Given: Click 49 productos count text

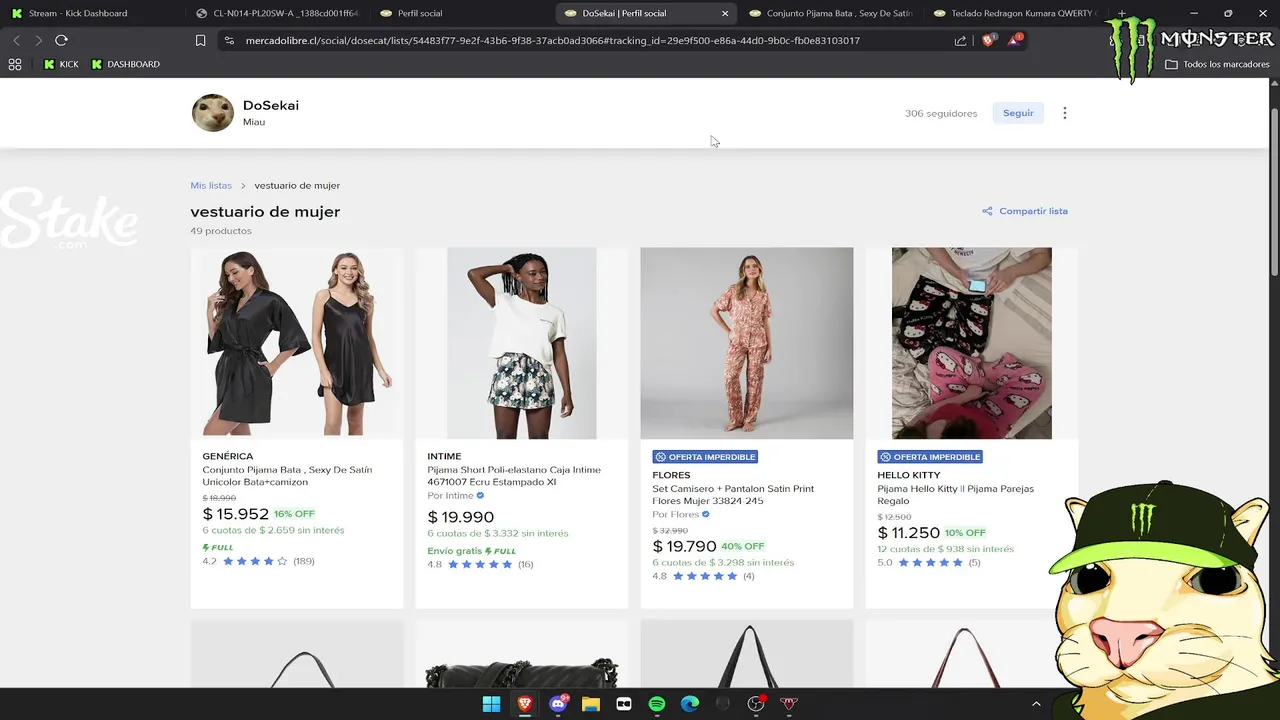Looking at the screenshot, I should pyautogui.click(x=221, y=231).
